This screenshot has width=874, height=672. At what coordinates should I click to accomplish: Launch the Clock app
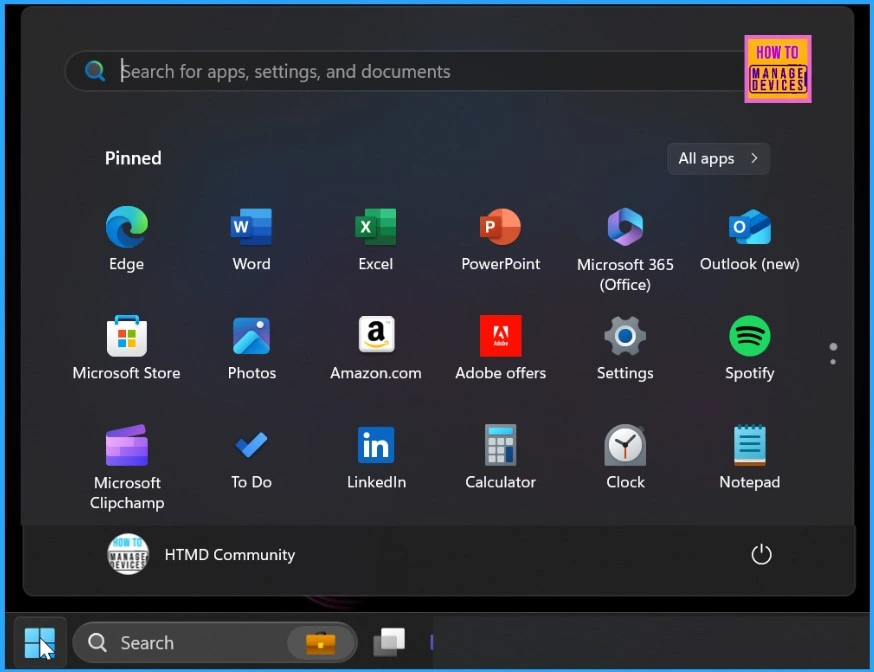point(625,457)
